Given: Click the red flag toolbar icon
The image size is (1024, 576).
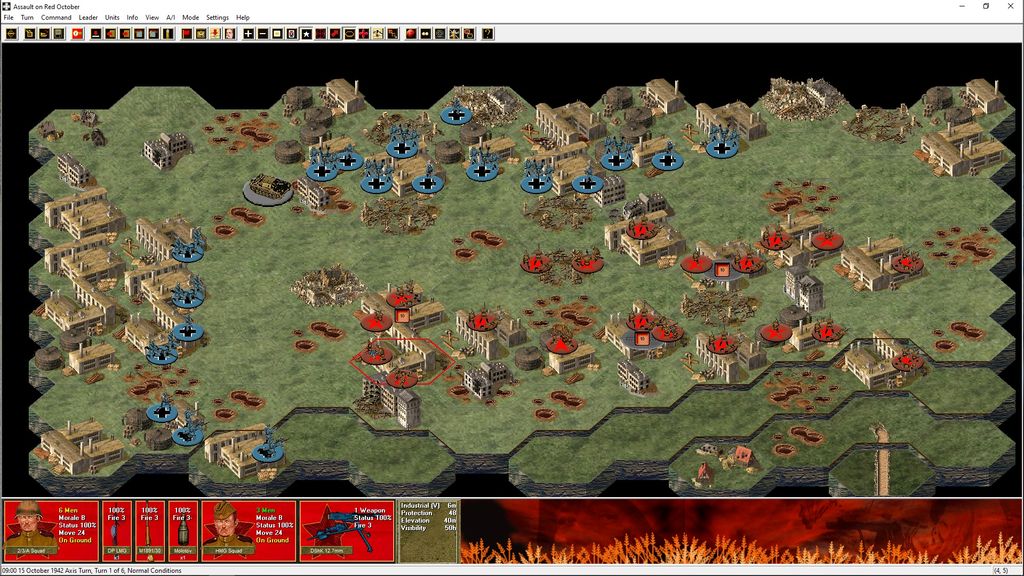Looking at the screenshot, I should (x=187, y=33).
